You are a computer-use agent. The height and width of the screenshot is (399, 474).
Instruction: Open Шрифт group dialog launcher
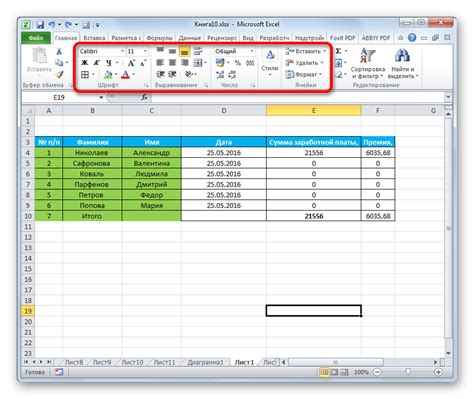click(146, 86)
